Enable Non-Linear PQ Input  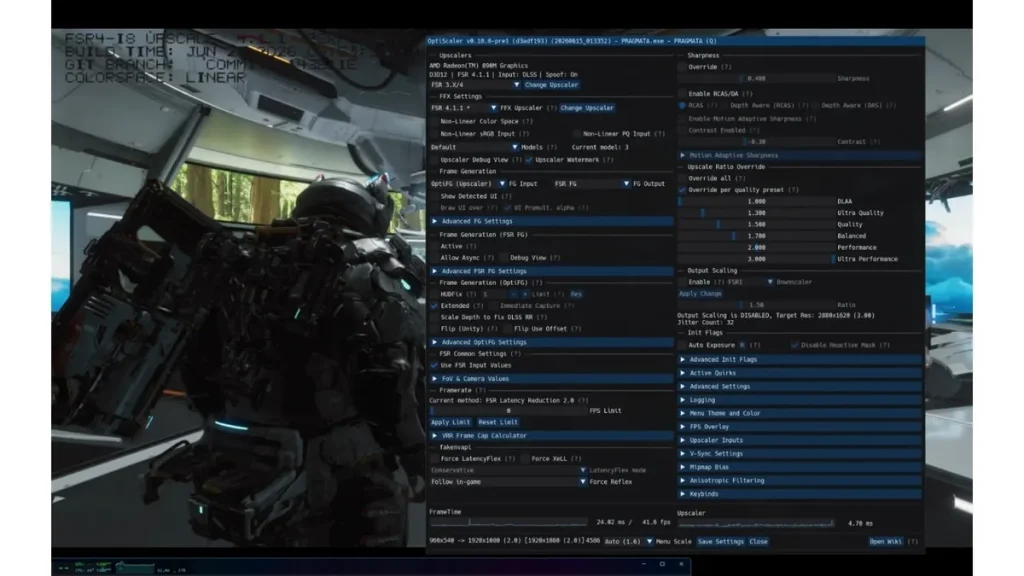click(x=577, y=133)
